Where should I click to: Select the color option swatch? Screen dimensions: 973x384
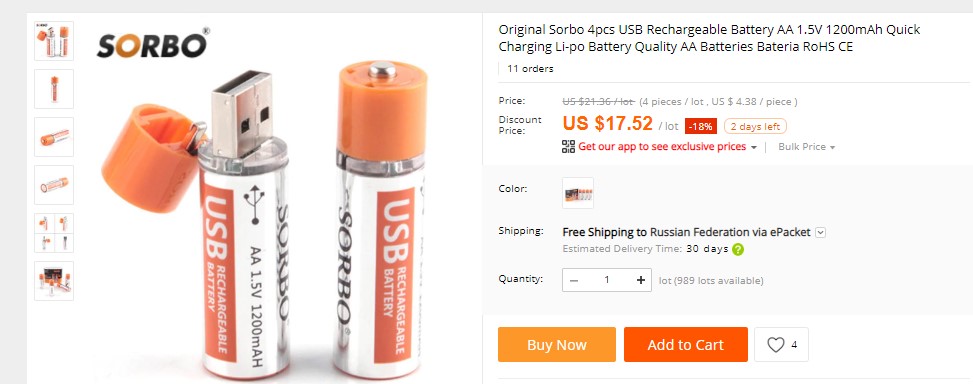[578, 193]
